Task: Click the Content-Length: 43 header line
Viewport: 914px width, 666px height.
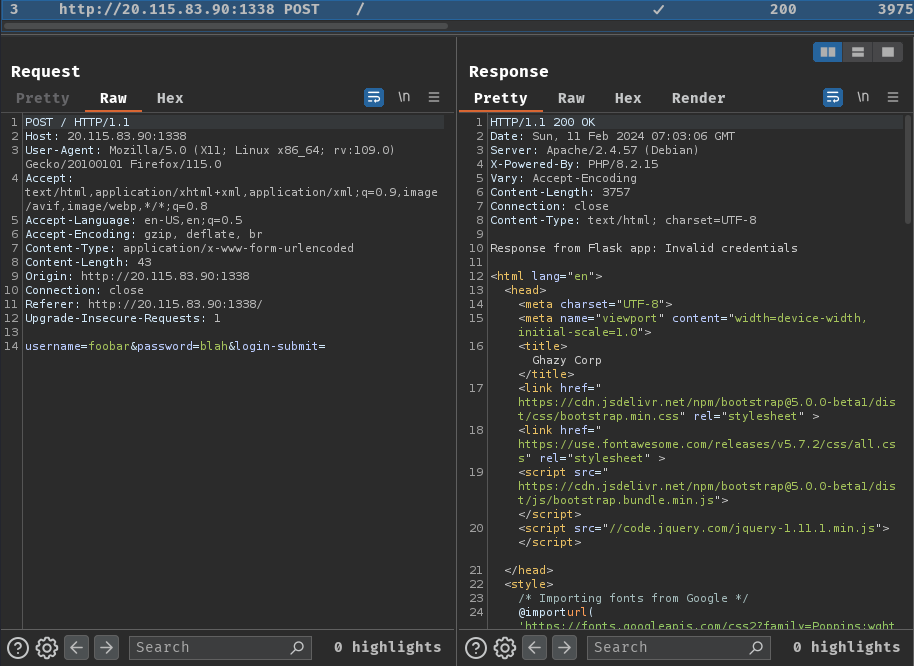Action: [x=88, y=262]
